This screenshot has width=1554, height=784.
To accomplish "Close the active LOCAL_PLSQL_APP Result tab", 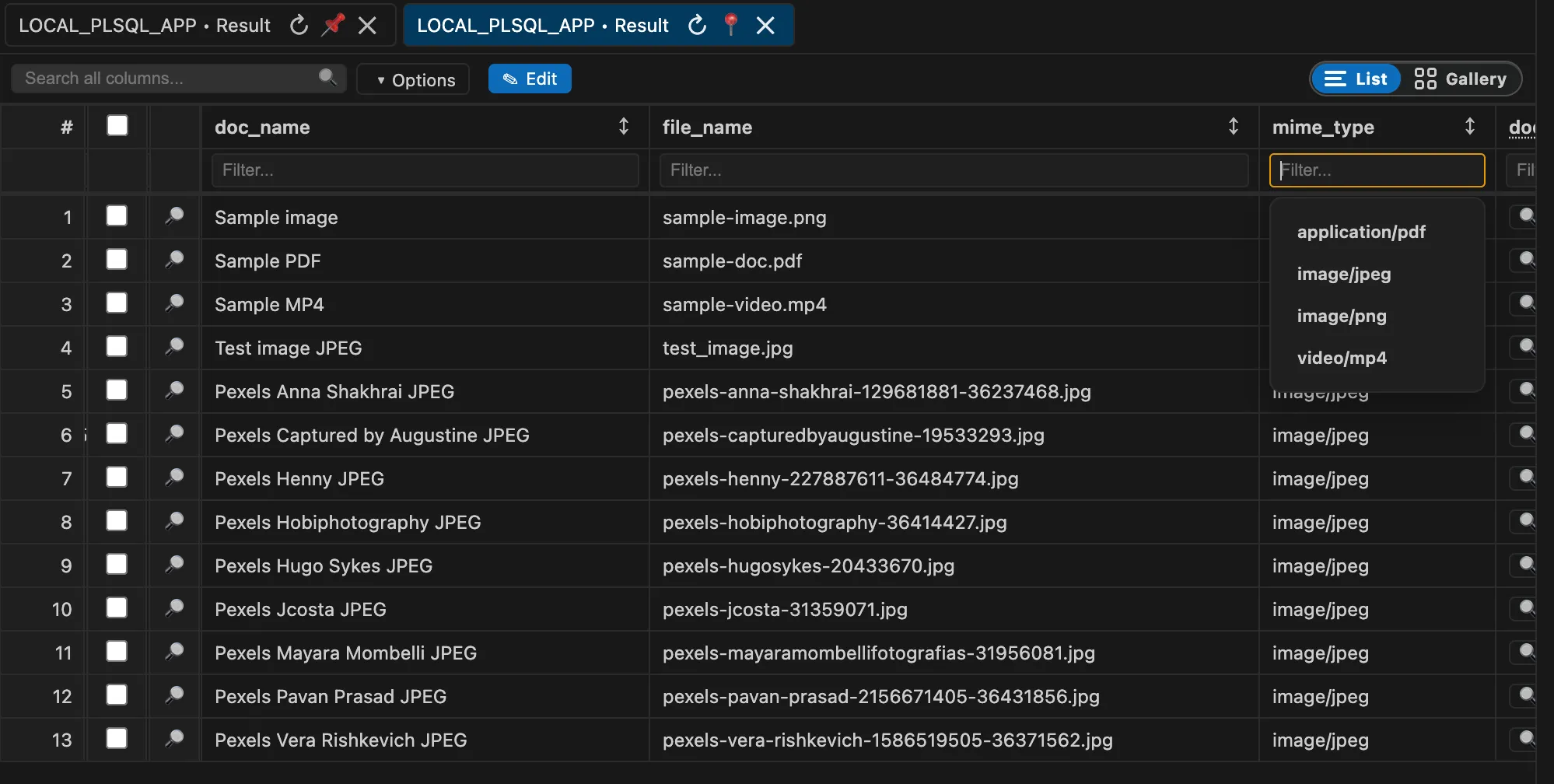I will click(765, 26).
